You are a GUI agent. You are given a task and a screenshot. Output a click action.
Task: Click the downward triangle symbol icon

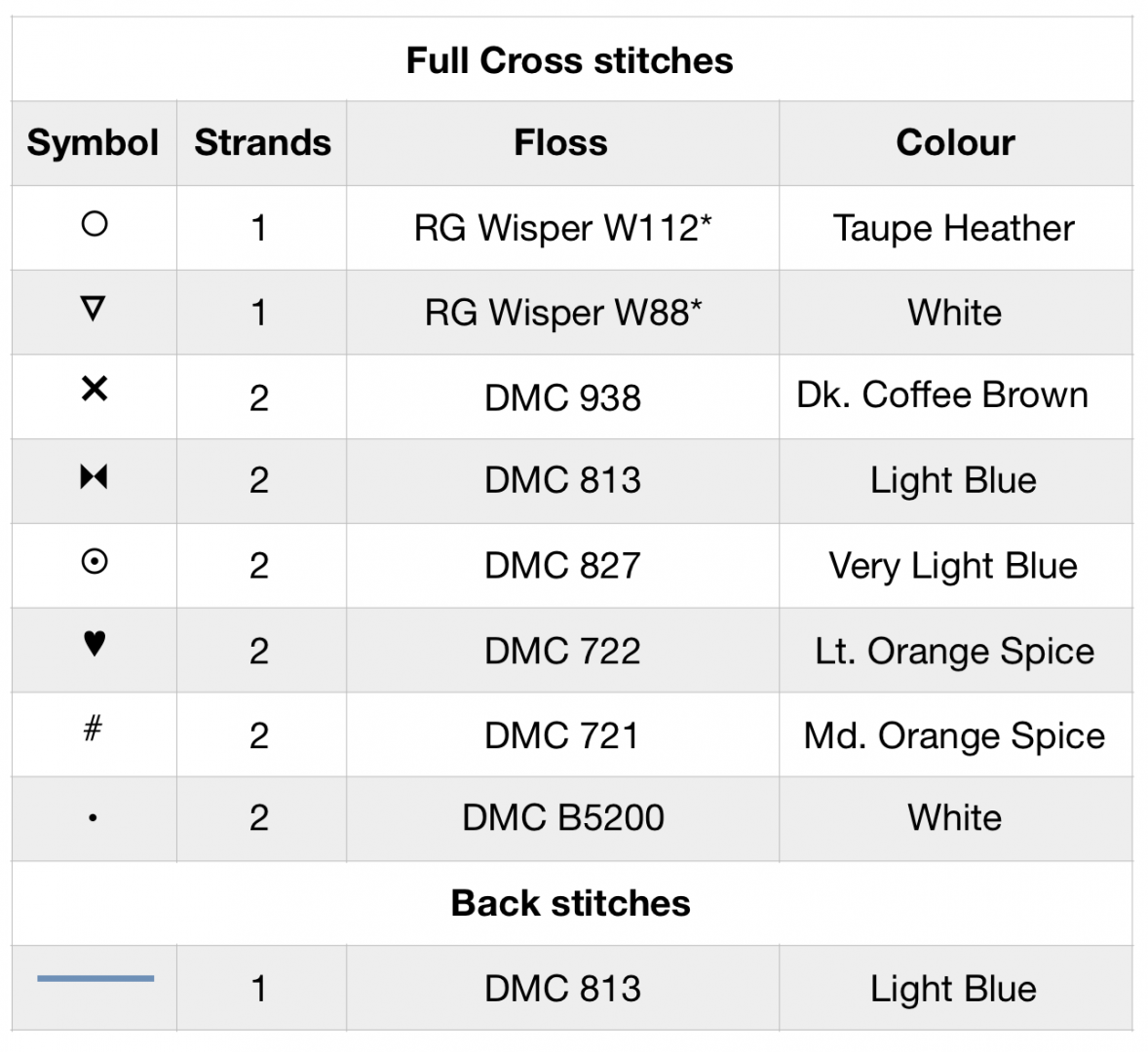(x=94, y=310)
